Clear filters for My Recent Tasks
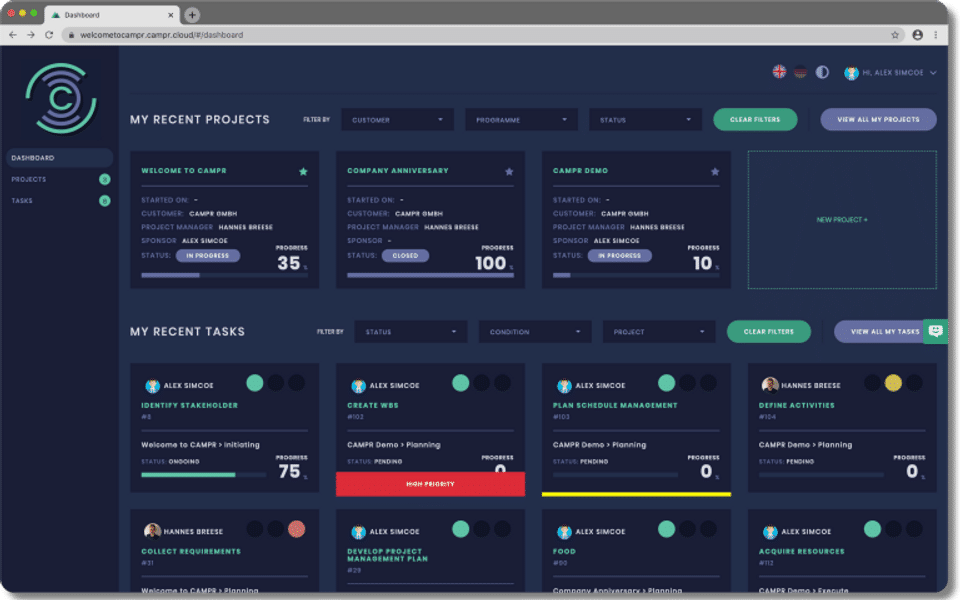Viewport: 960px width, 600px height. (768, 331)
